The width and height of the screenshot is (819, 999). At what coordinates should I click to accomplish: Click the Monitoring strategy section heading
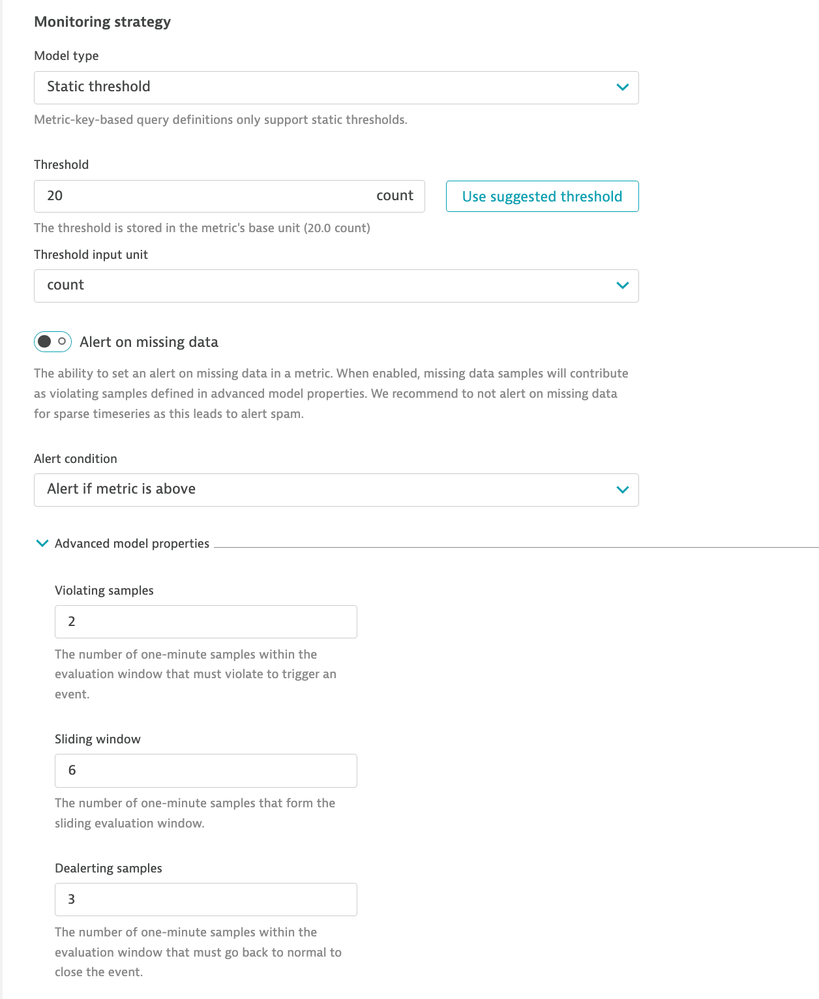pyautogui.click(x=102, y=21)
